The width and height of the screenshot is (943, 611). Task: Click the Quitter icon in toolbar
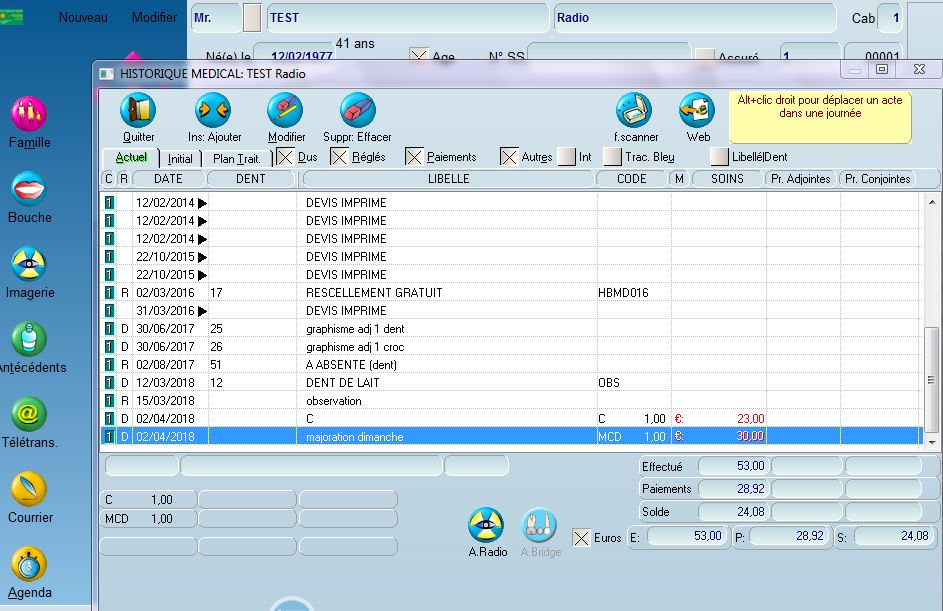(x=138, y=110)
